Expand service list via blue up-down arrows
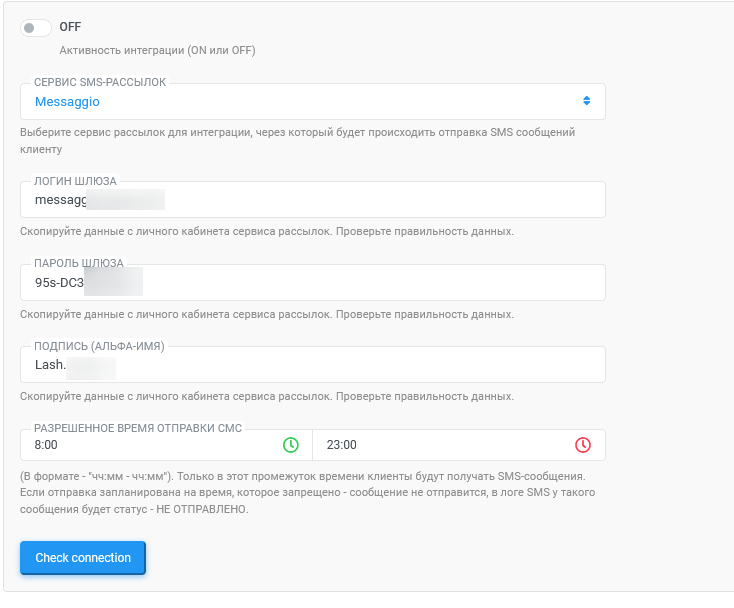Image resolution: width=734 pixels, height=608 pixels. click(x=586, y=101)
